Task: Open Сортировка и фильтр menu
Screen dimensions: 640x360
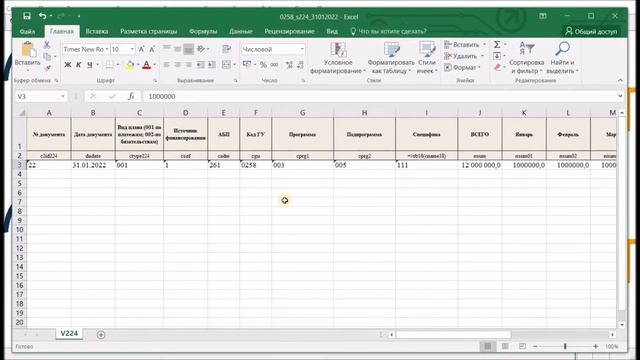Action: [x=527, y=58]
